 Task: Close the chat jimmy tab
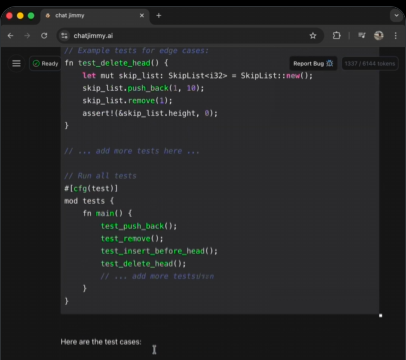[x=142, y=15]
